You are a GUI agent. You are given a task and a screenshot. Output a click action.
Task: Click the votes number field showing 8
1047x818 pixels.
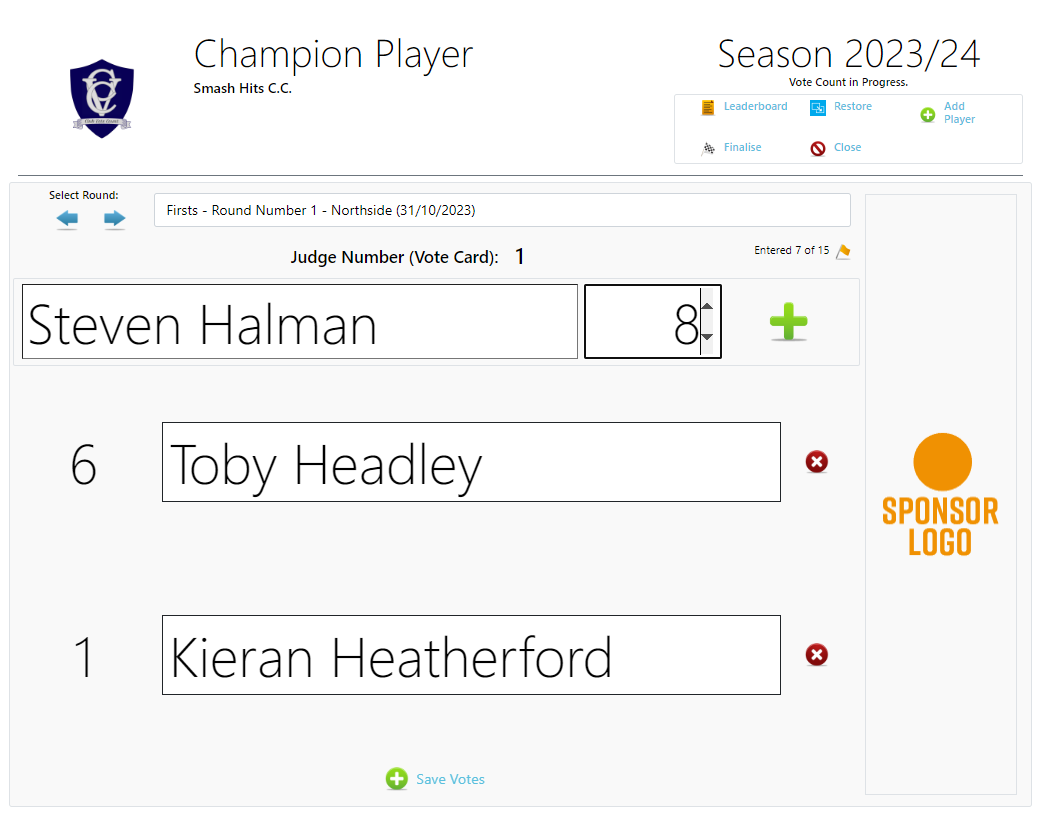pos(642,322)
